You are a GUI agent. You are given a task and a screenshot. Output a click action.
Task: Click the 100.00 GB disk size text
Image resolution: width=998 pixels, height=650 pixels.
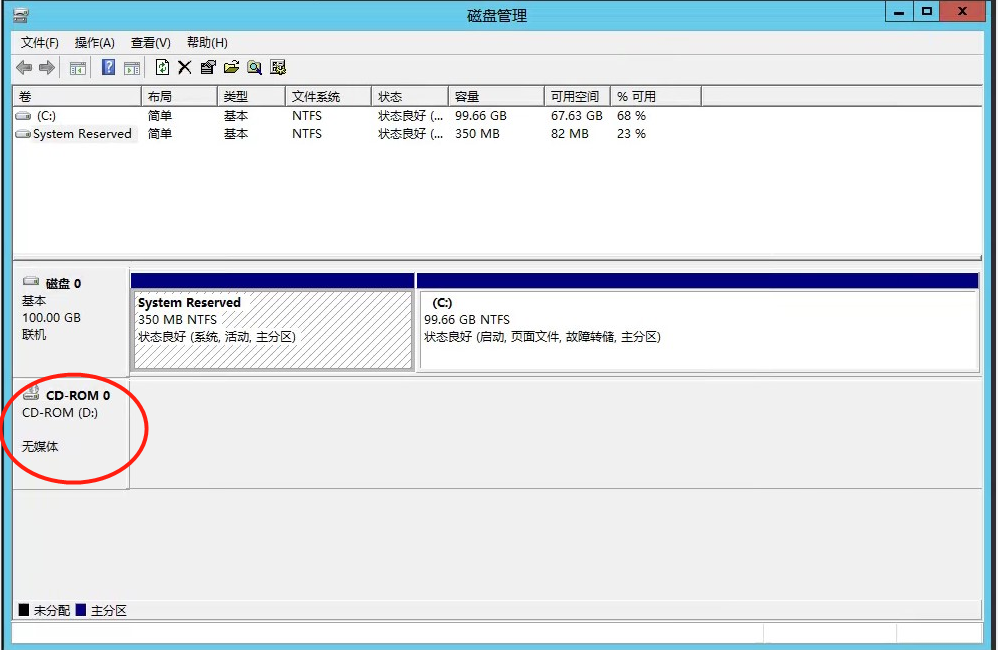(x=52, y=318)
